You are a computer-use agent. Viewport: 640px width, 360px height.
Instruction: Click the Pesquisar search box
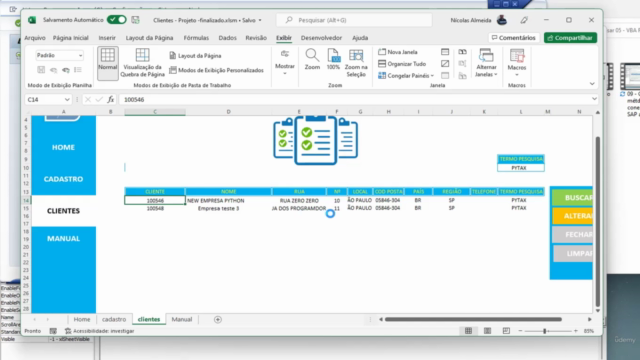pyautogui.click(x=354, y=20)
